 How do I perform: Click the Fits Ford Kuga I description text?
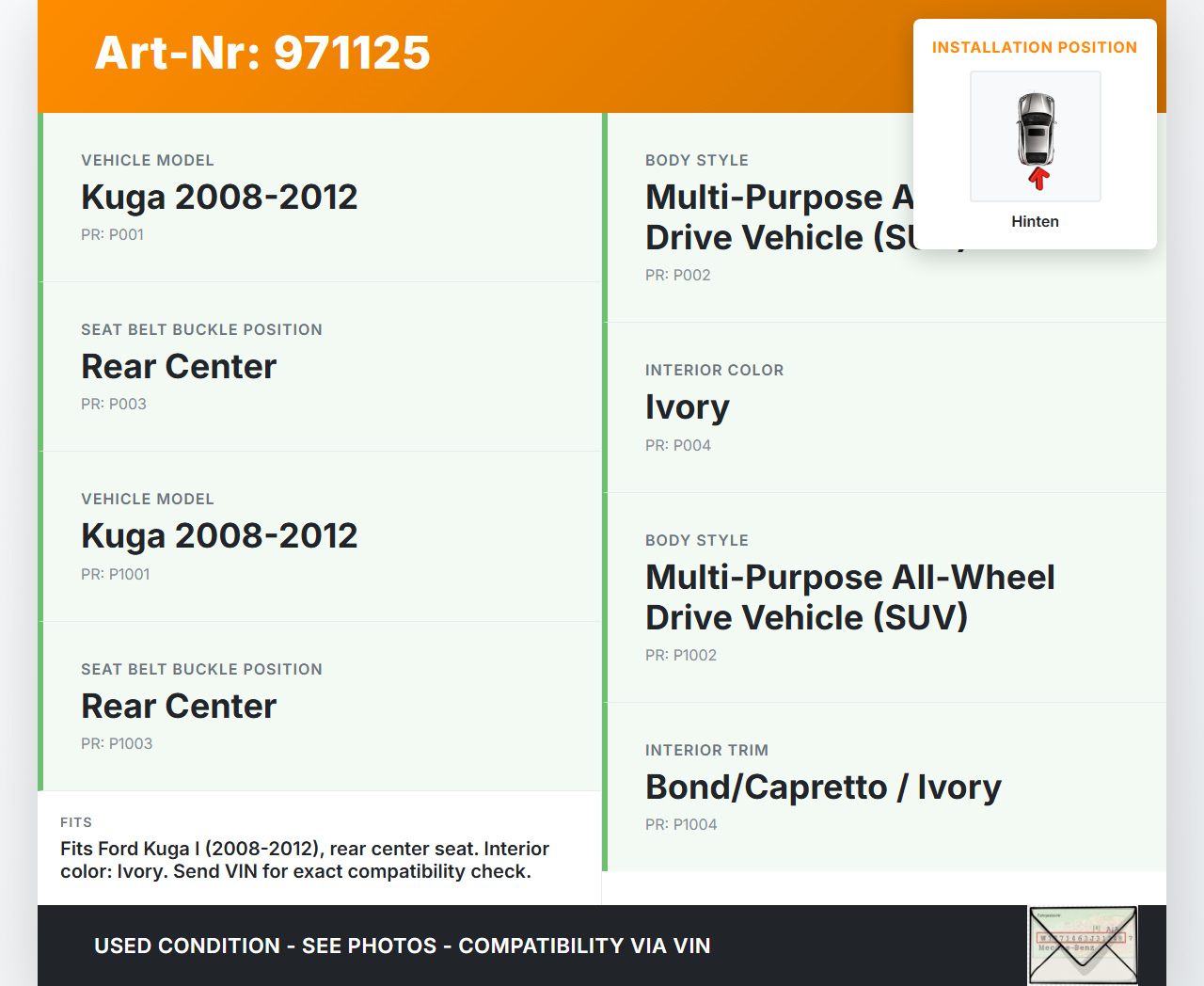pos(304,860)
